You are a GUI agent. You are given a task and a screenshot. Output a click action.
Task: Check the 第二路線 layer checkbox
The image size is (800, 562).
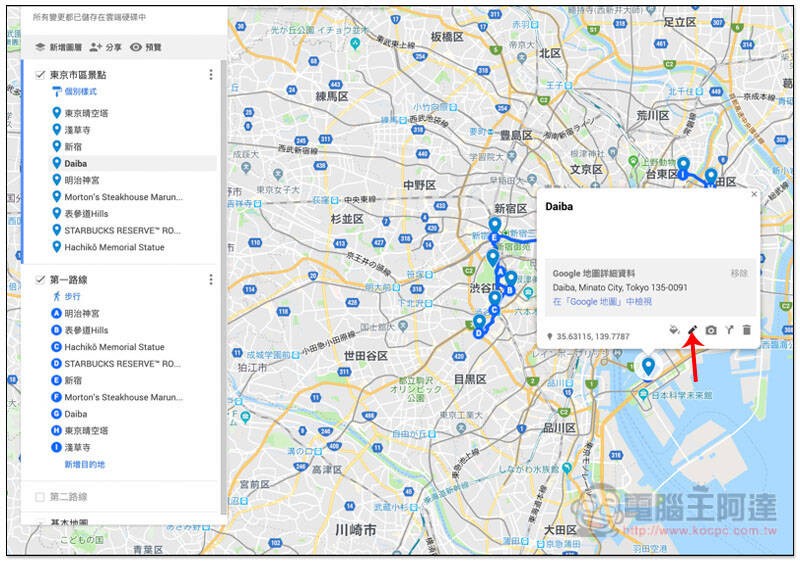pyautogui.click(x=40, y=497)
